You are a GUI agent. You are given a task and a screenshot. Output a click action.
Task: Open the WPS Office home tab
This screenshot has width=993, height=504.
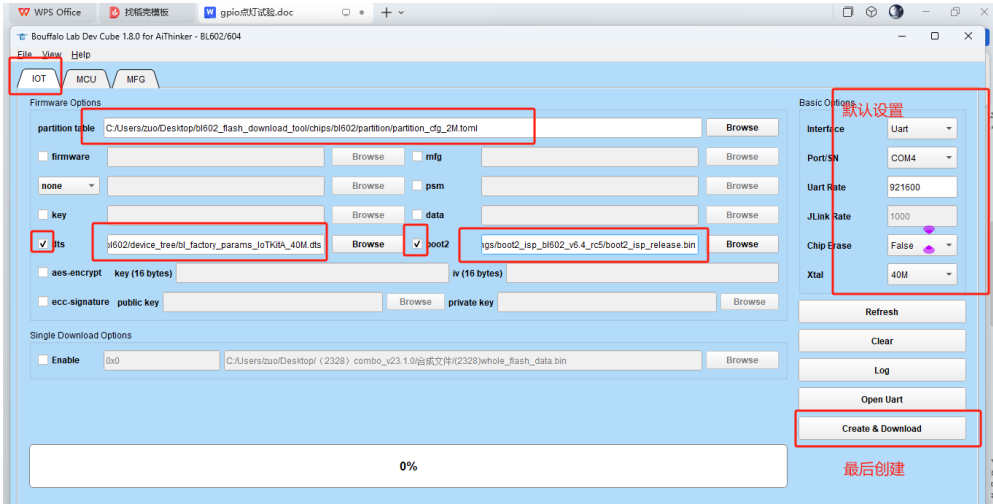tap(49, 12)
